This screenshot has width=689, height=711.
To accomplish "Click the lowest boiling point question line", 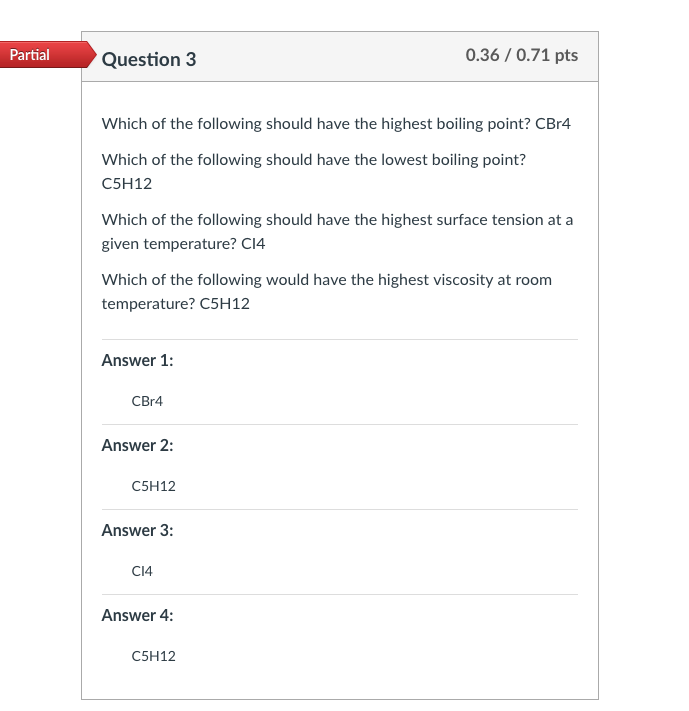I will coord(313,171).
